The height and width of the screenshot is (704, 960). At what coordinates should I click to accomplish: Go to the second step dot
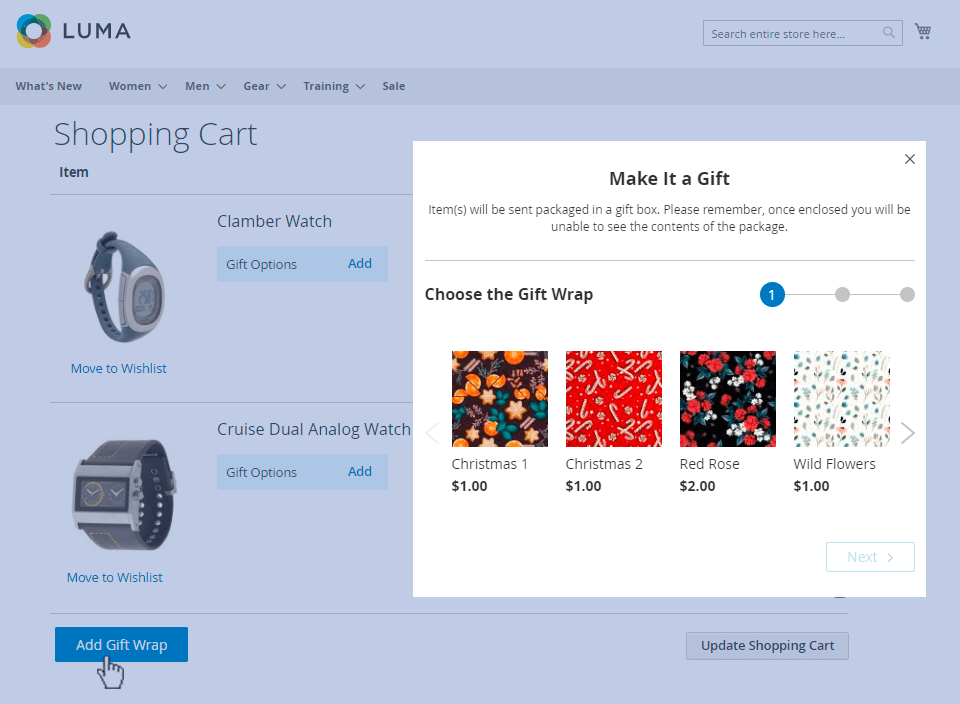click(842, 295)
